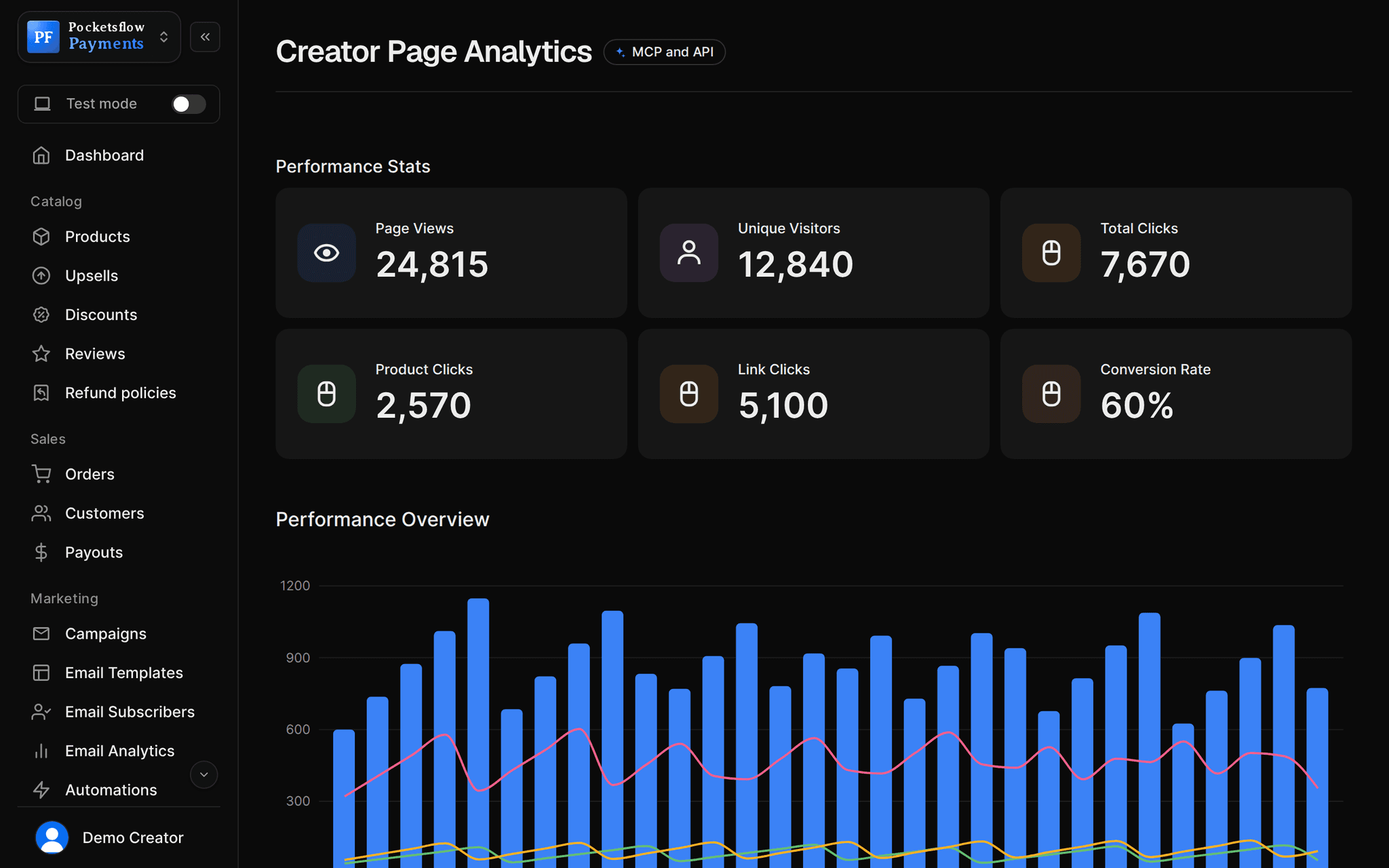Go to Products in sidebar
This screenshot has height=868, width=1389.
[119, 237]
